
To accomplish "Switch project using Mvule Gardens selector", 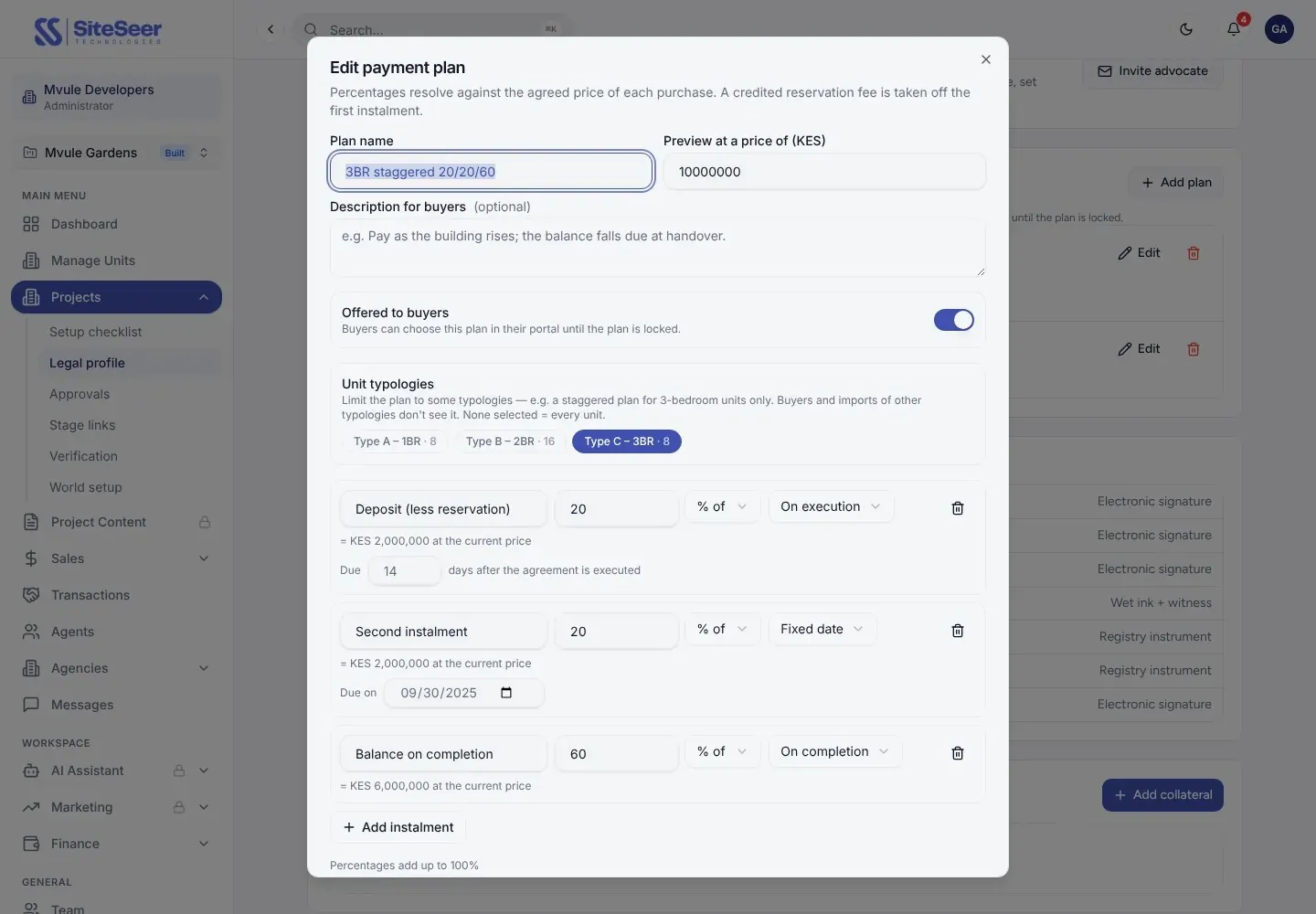I will (x=116, y=153).
